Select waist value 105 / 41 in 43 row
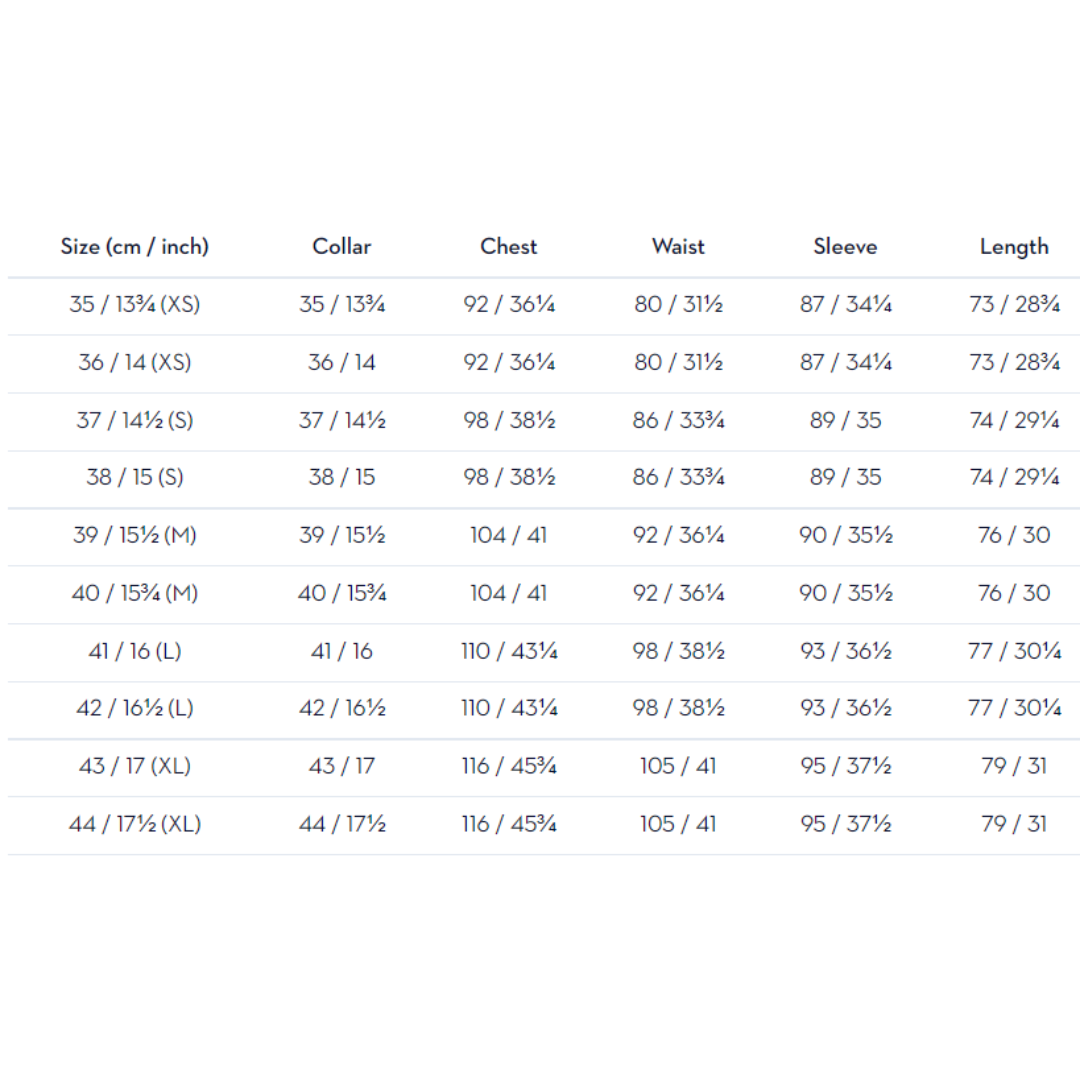This screenshot has width=1080, height=1080. (x=678, y=766)
